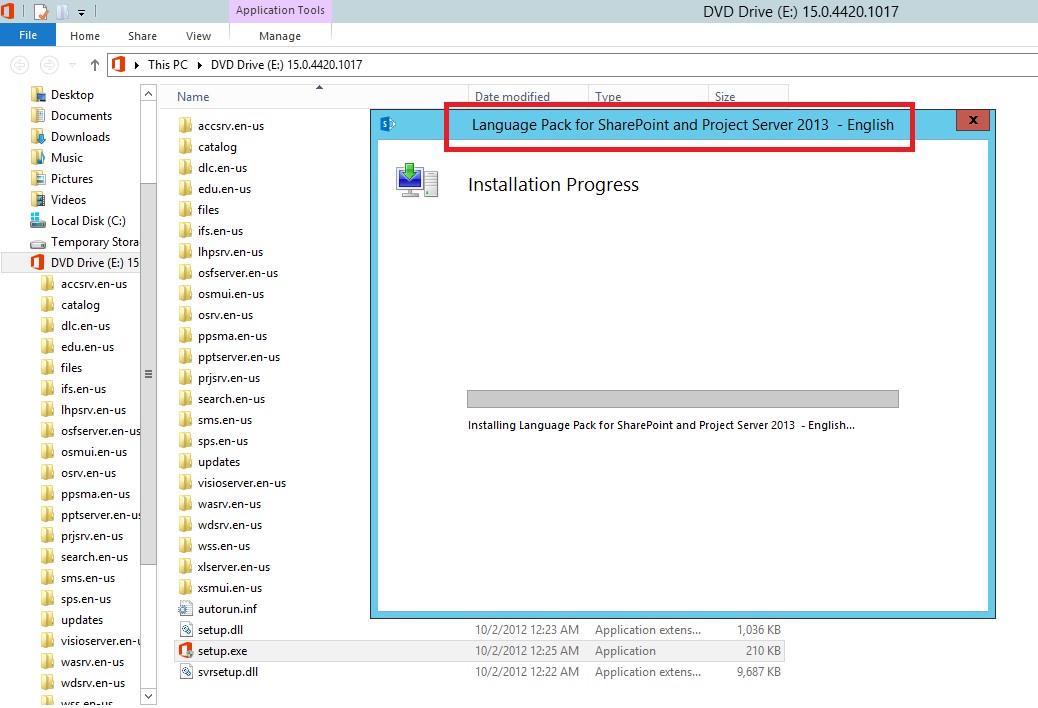Select the accsrv.en-us folder in the file list

[x=230, y=126]
